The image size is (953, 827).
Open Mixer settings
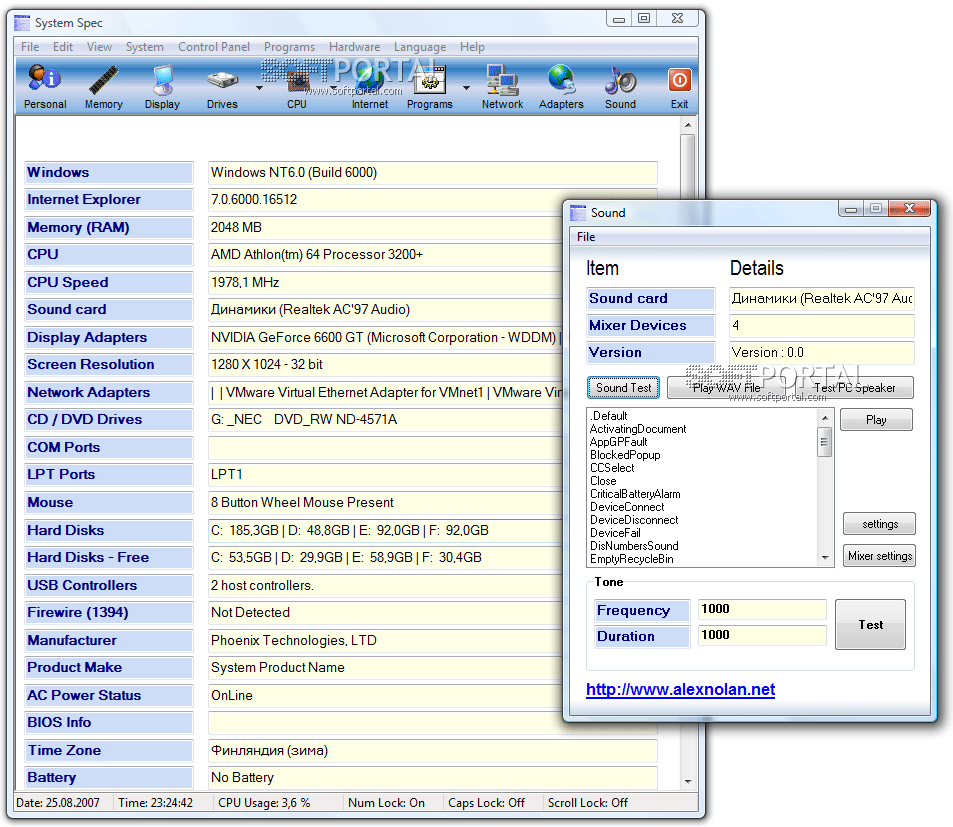coord(879,556)
